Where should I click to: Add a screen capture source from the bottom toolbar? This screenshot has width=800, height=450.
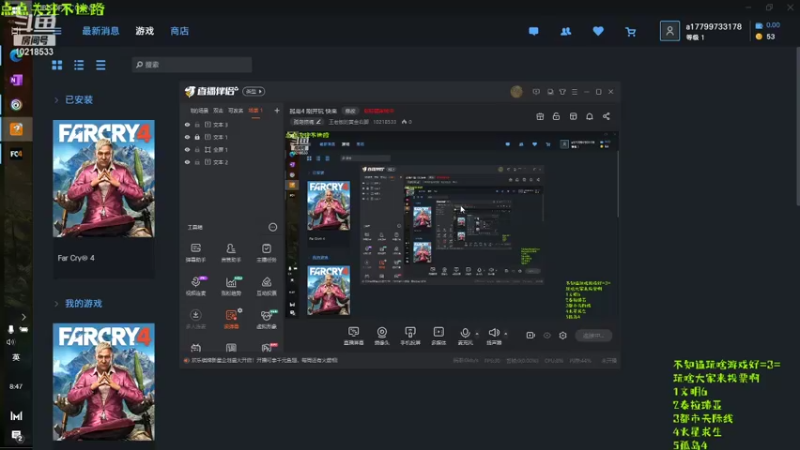(x=354, y=335)
